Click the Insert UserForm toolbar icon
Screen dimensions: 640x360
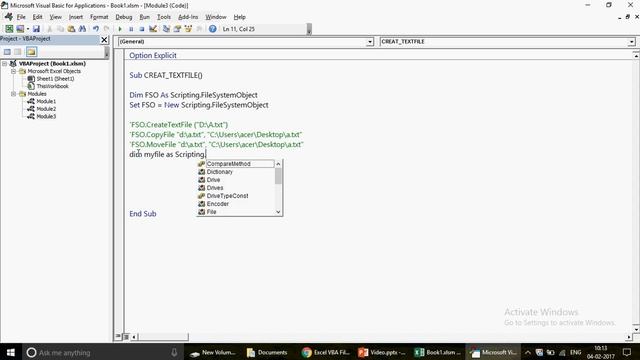20,29
